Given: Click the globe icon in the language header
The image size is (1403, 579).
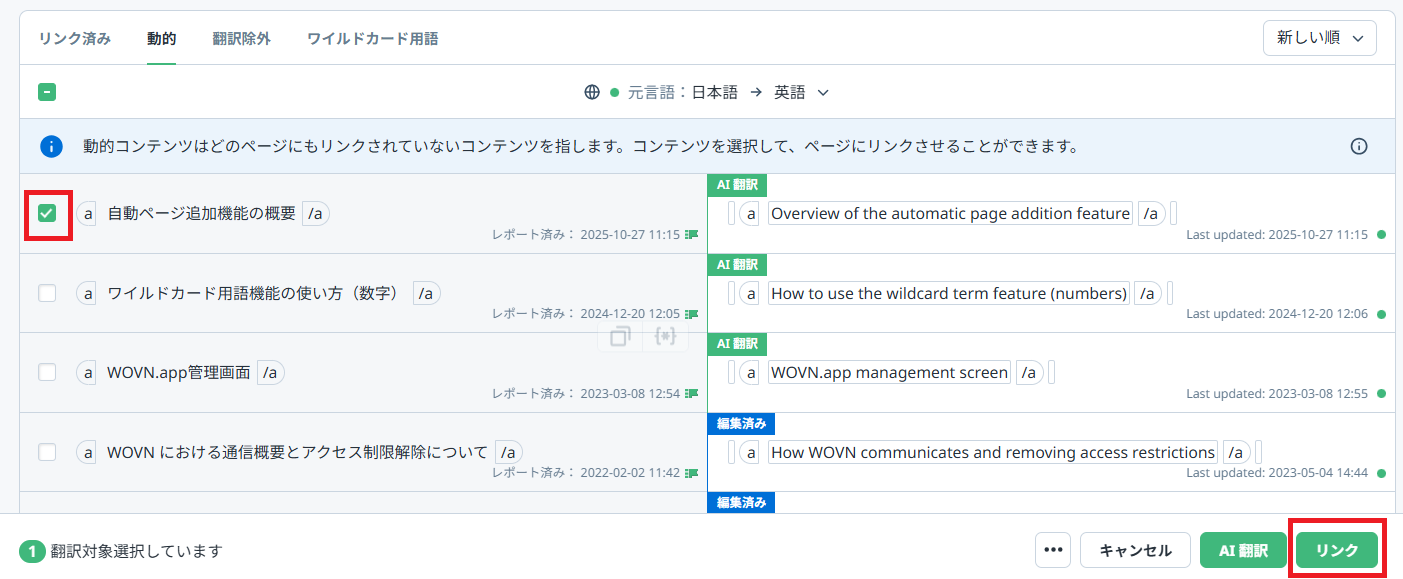Looking at the screenshot, I should click(594, 91).
